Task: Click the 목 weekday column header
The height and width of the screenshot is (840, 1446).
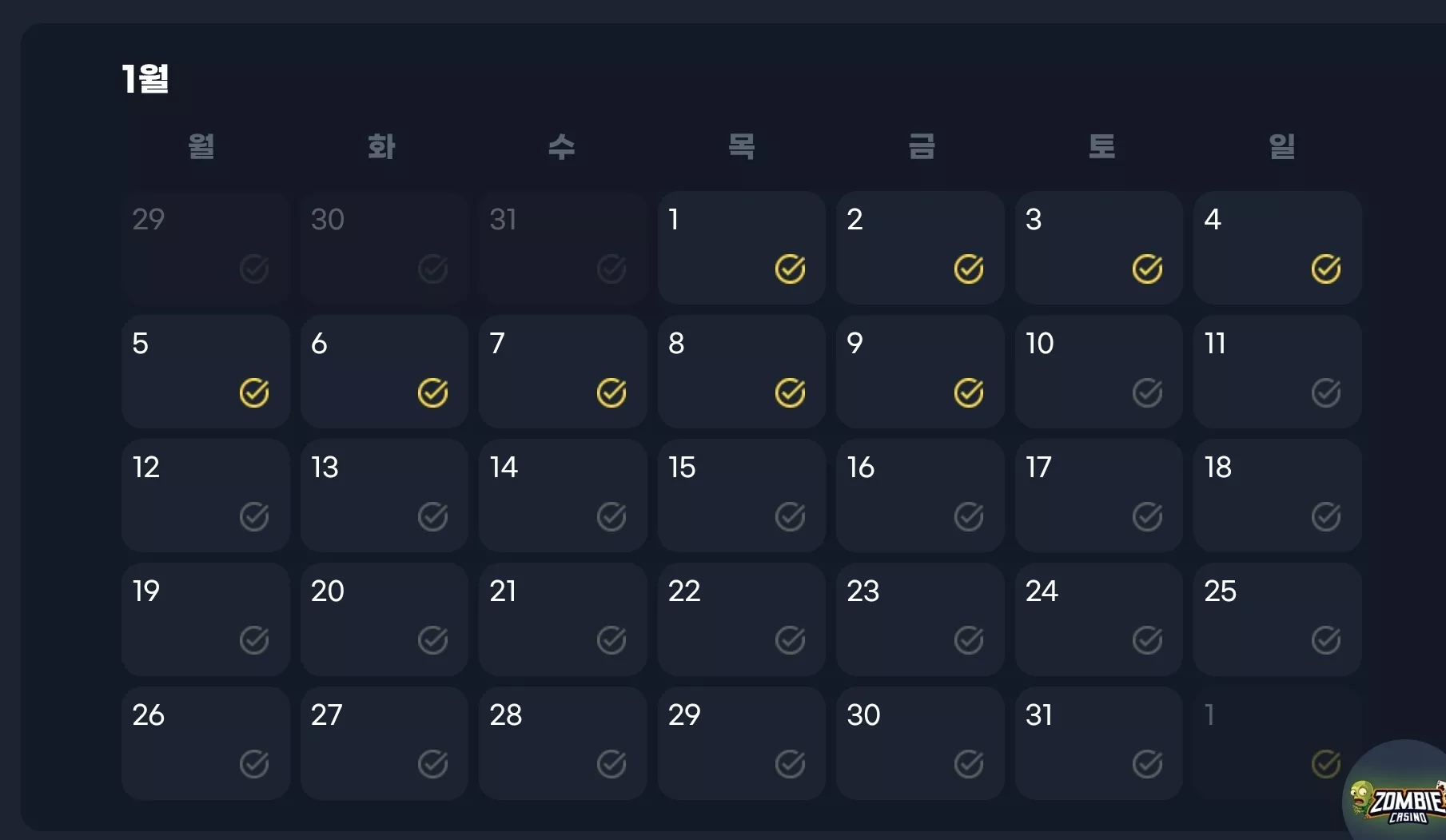Action: pyautogui.click(x=742, y=146)
